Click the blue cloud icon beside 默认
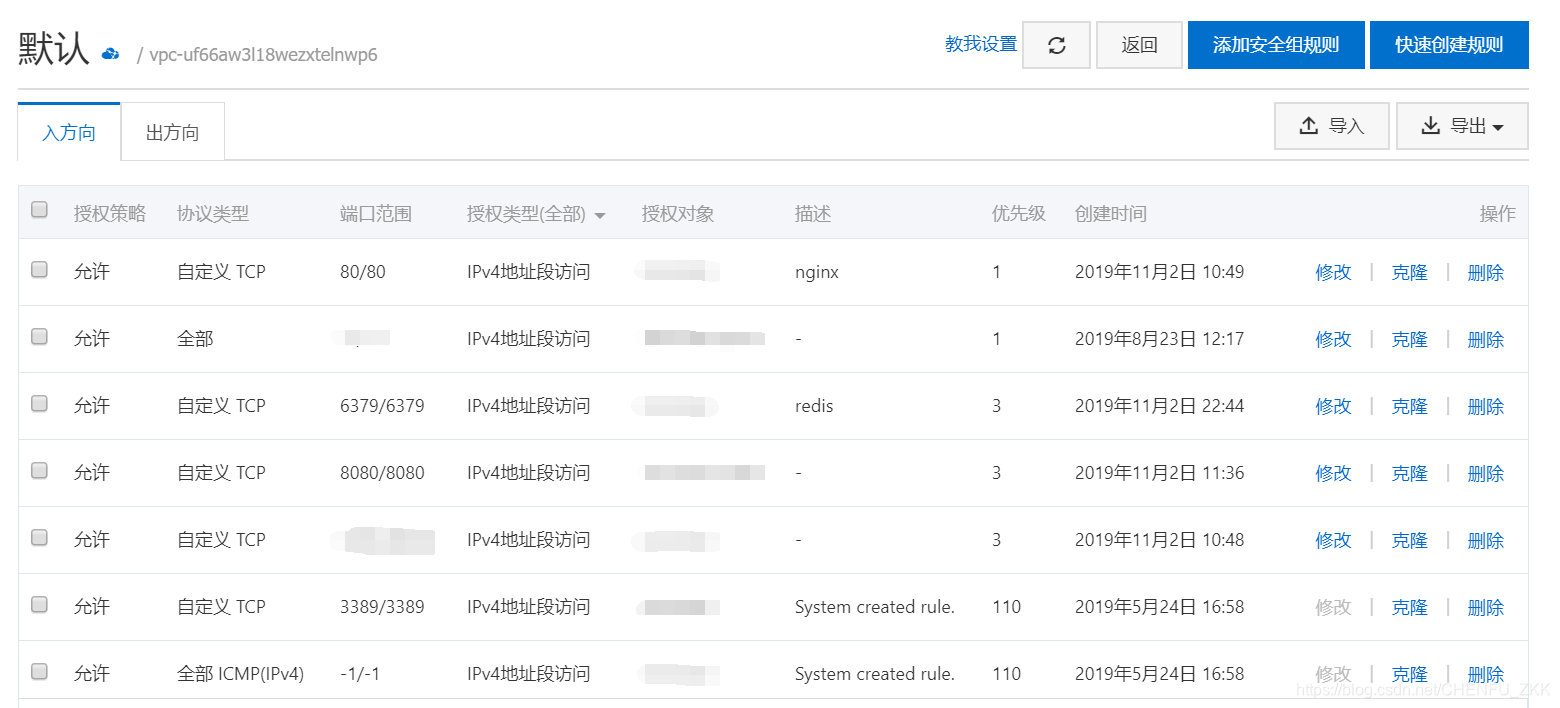 111,53
